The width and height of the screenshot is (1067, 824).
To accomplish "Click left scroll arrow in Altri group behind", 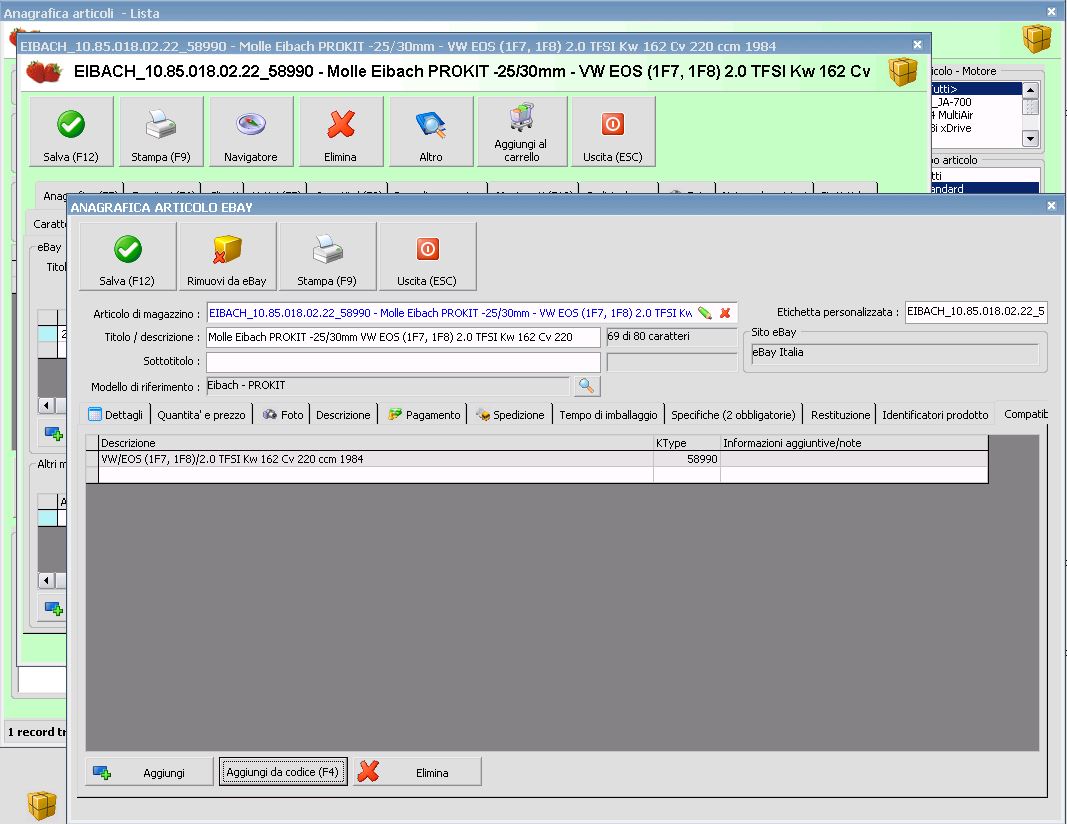I will coord(46,580).
